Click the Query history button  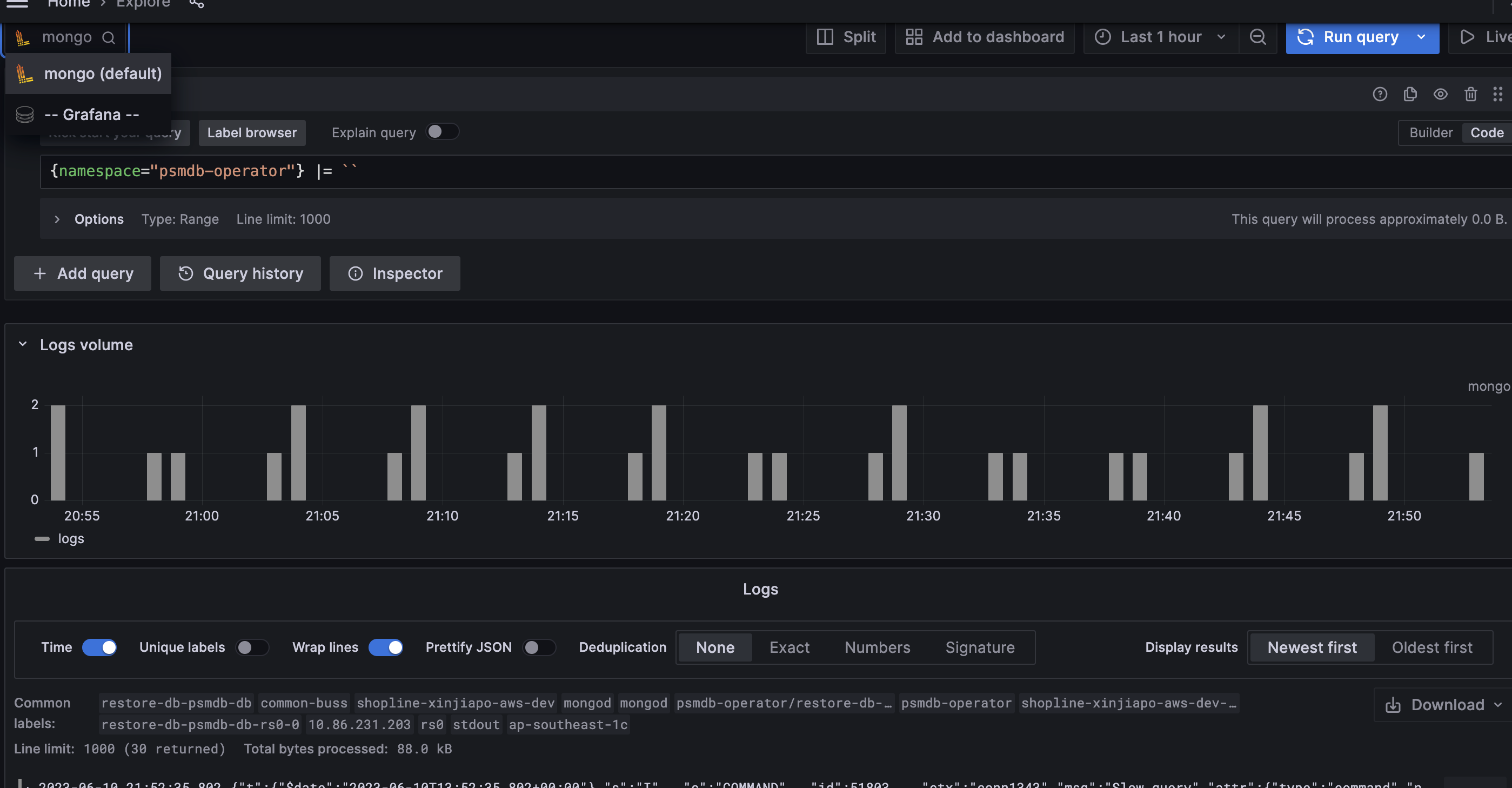pyautogui.click(x=240, y=273)
